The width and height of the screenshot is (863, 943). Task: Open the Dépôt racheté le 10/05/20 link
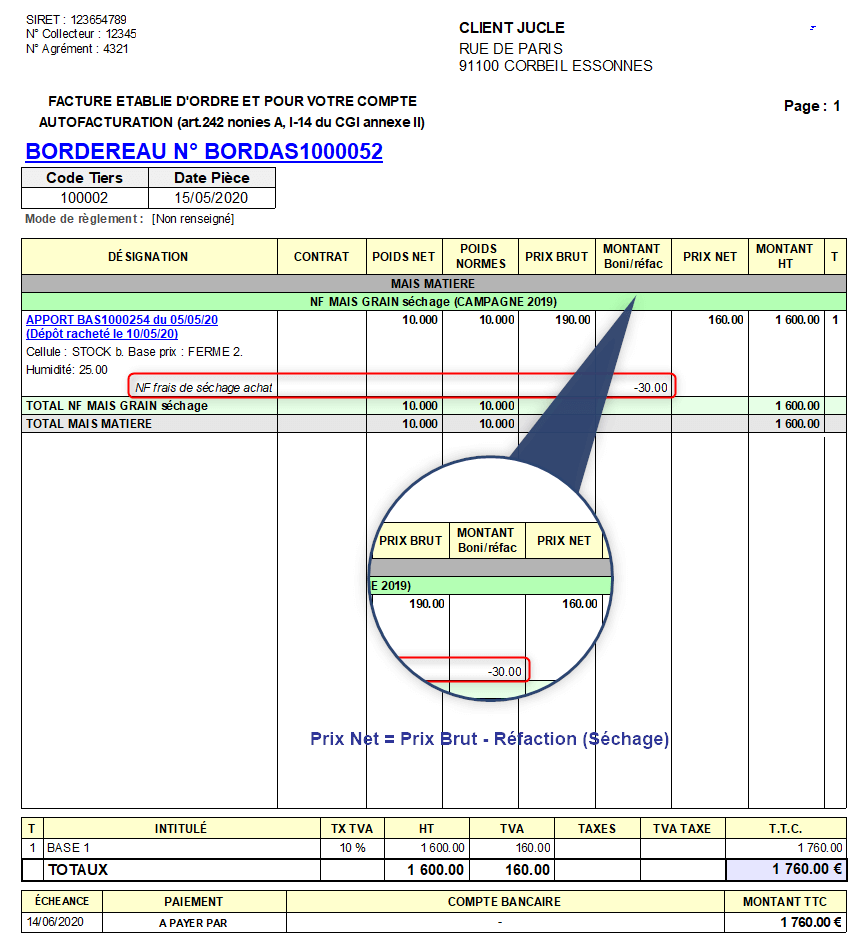[102, 334]
